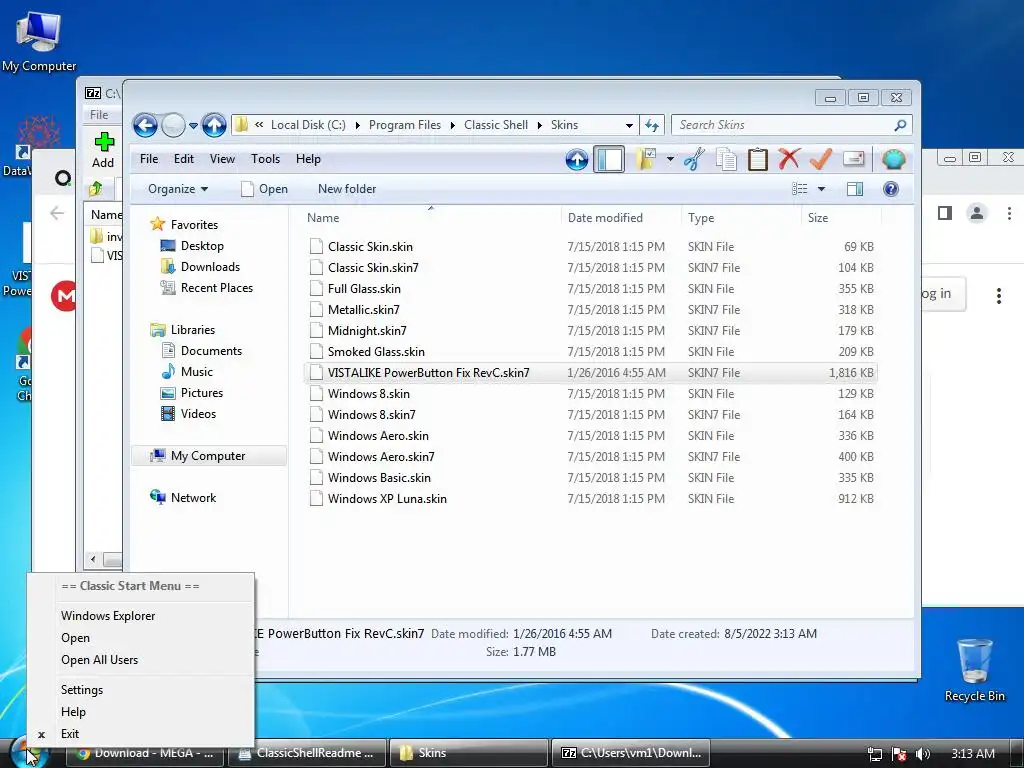Screen dimensions: 1024x768
Task: Expand dropdown next to Folder Options icon
Action: pos(670,159)
